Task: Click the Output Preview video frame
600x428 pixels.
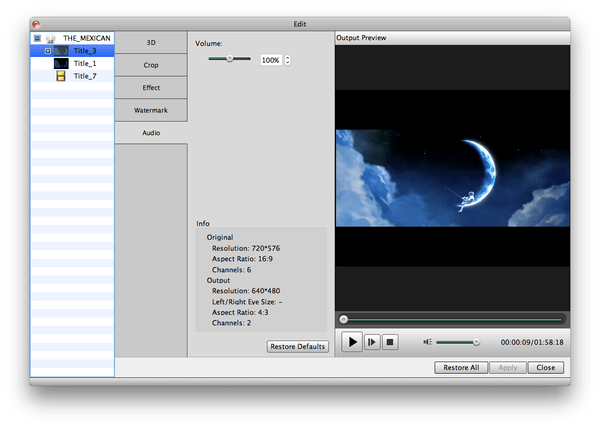Action: click(452, 178)
